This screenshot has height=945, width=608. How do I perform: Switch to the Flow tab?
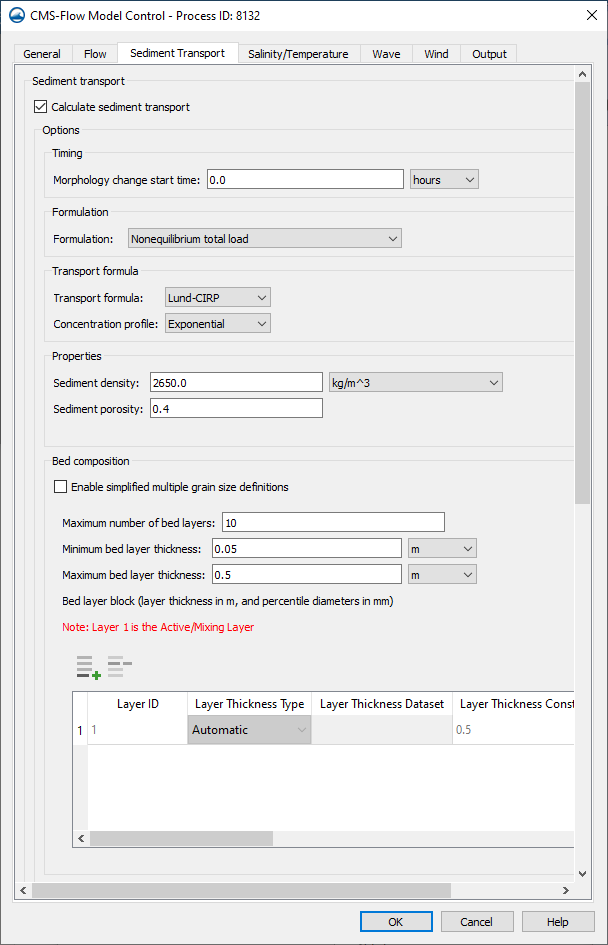pyautogui.click(x=95, y=54)
